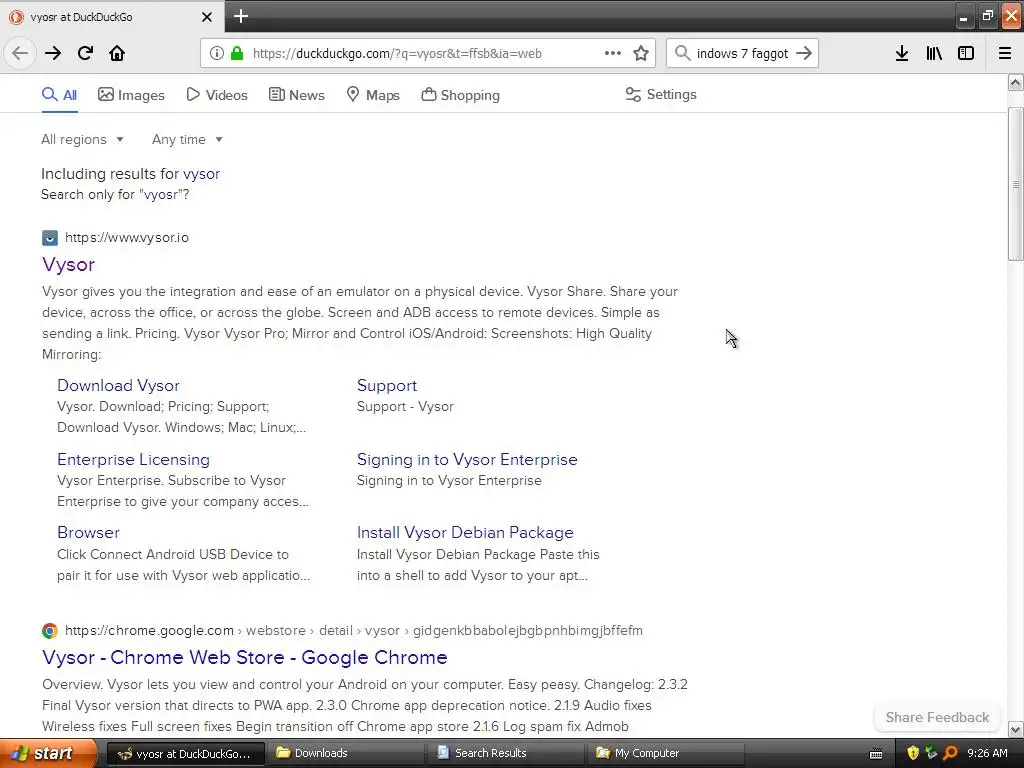The image size is (1024, 768).
Task: Expand the Any time filter dropdown
Action: tap(187, 139)
